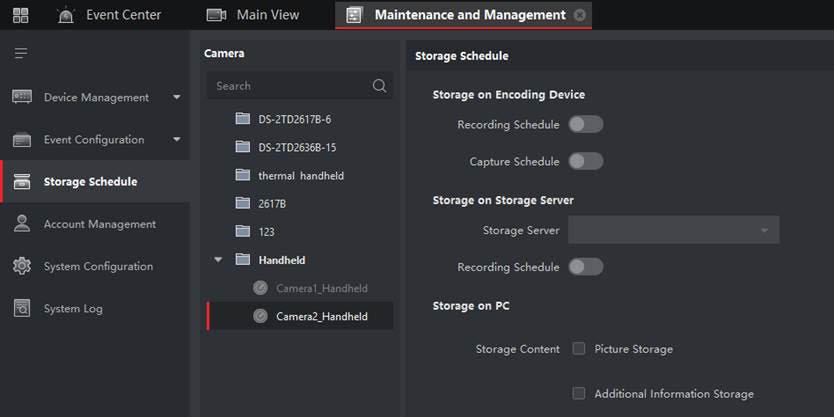
Task: Open the DS-2TD2617B-6 camera folder
Action: tap(294, 119)
